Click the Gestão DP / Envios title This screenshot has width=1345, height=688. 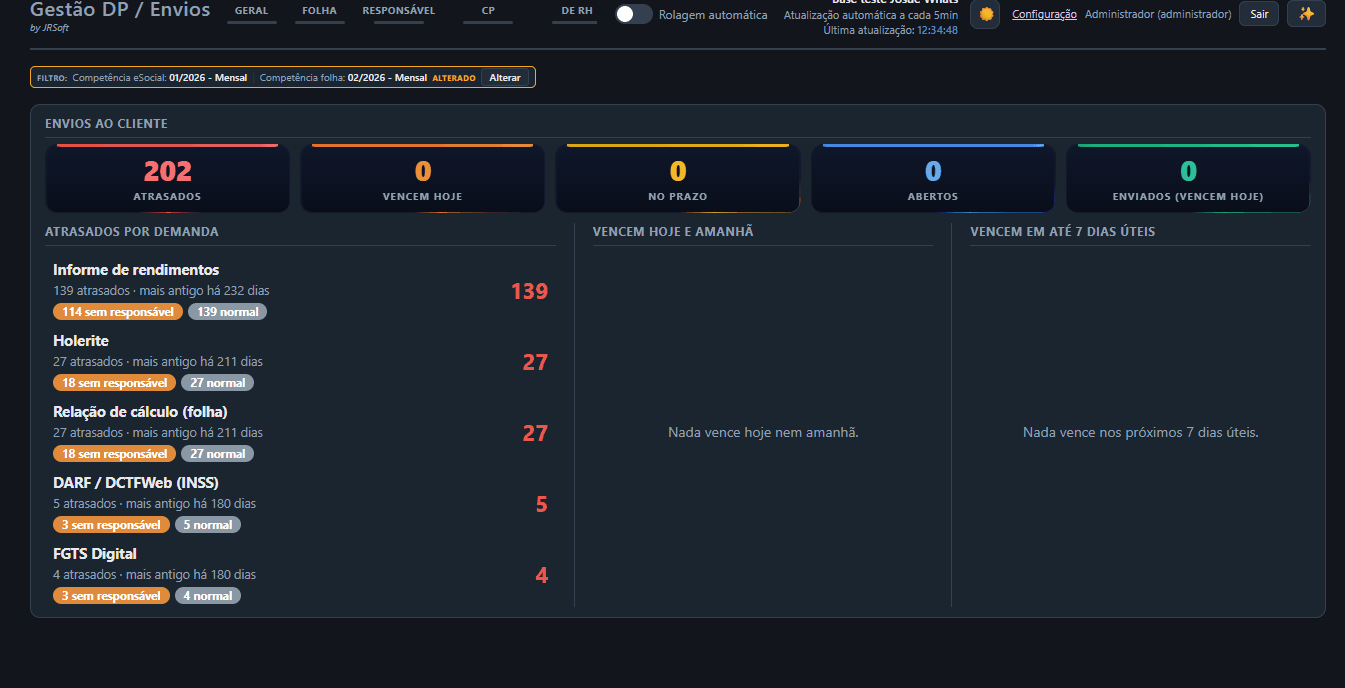(x=120, y=9)
